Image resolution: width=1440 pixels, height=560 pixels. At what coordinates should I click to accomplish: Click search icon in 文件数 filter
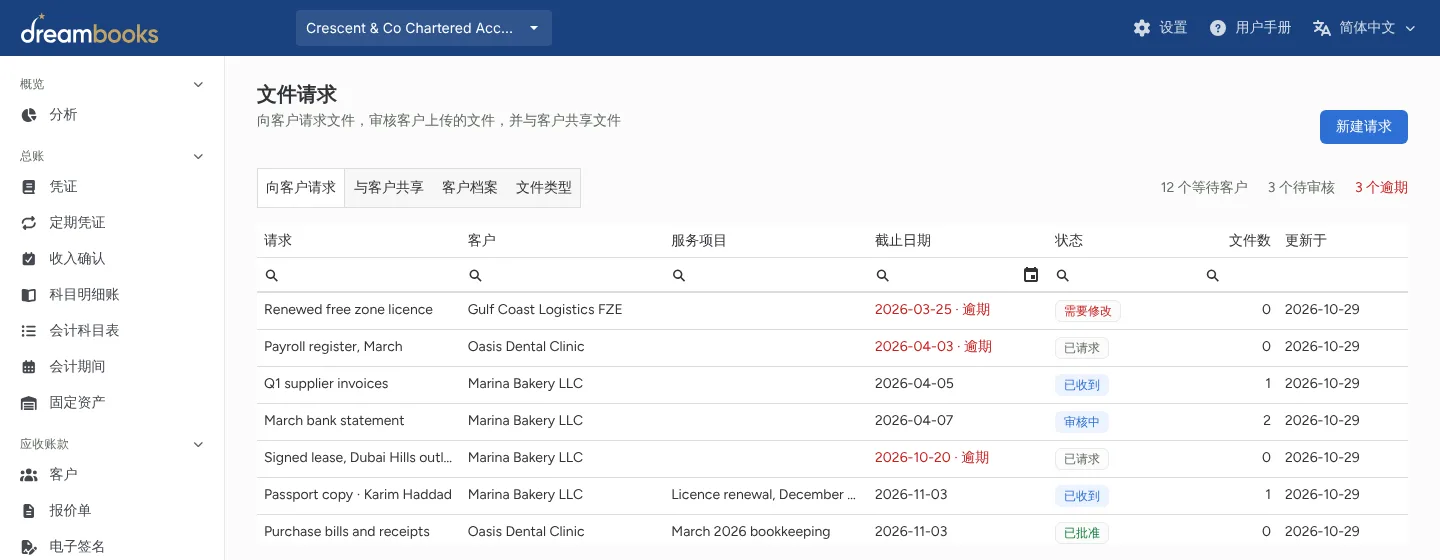pyautogui.click(x=1212, y=275)
